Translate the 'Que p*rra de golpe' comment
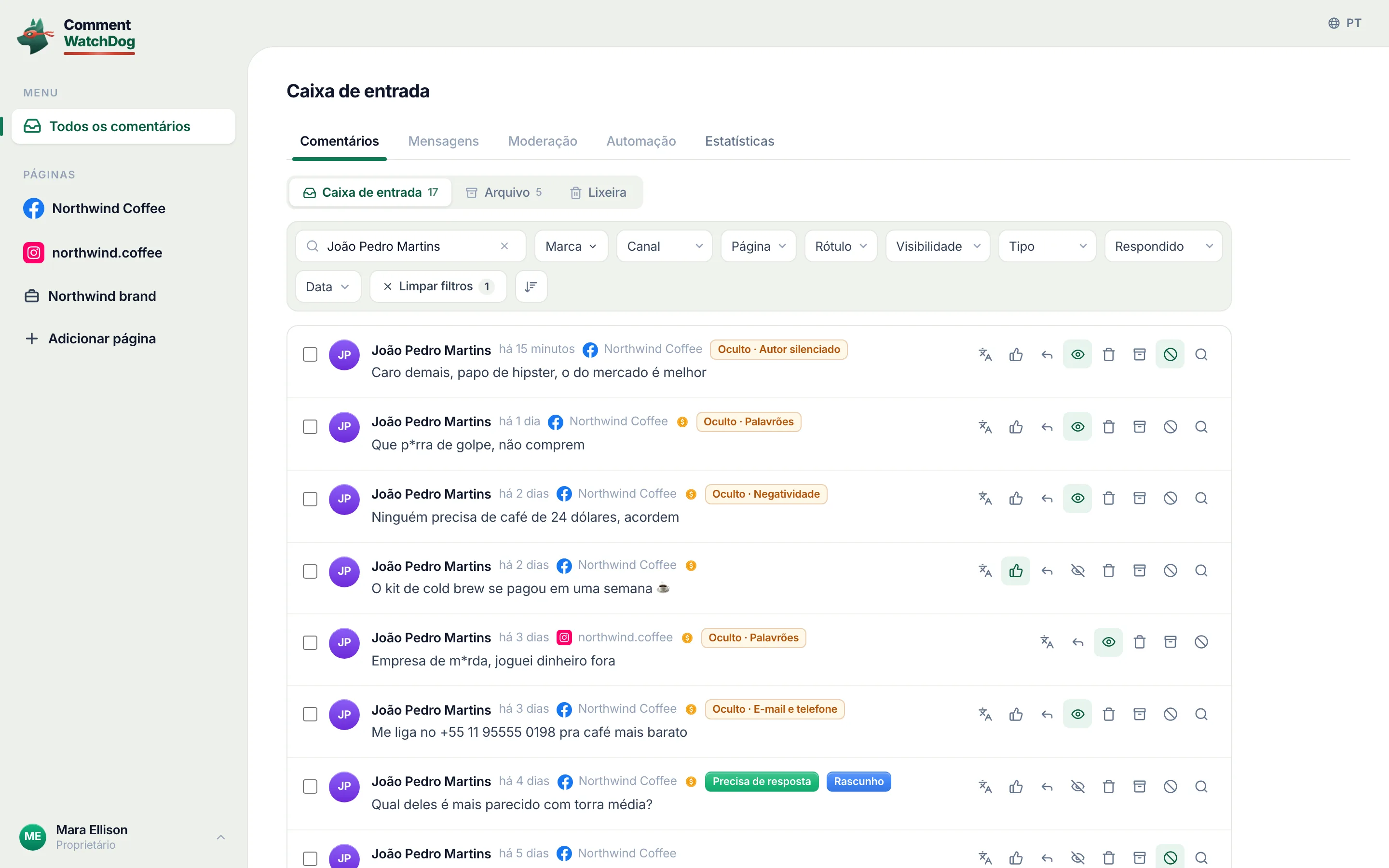The height and width of the screenshot is (868, 1389). 985,427
